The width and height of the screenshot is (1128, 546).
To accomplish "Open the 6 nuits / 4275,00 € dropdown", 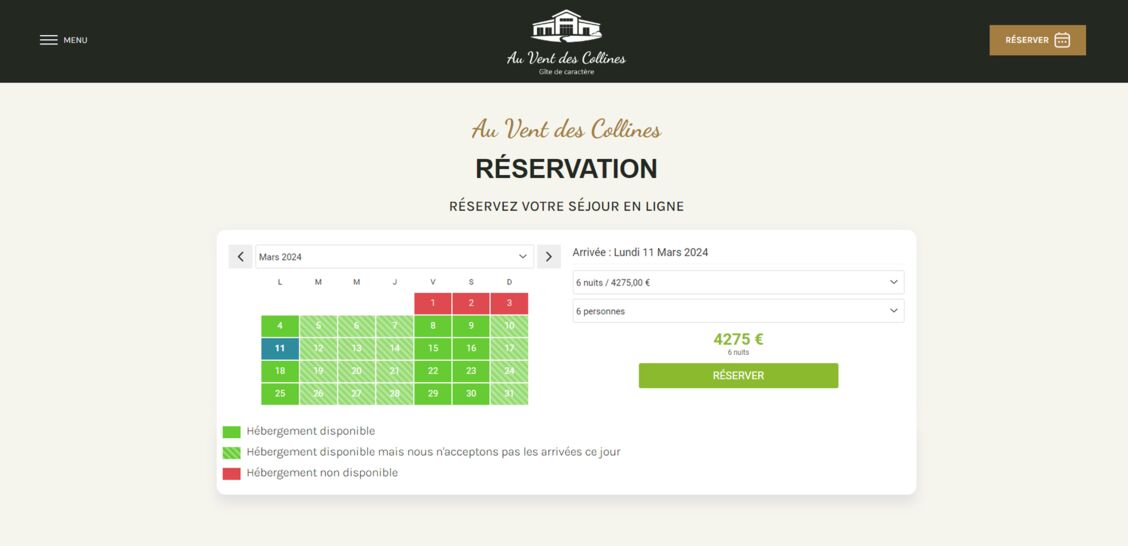I will tap(738, 283).
